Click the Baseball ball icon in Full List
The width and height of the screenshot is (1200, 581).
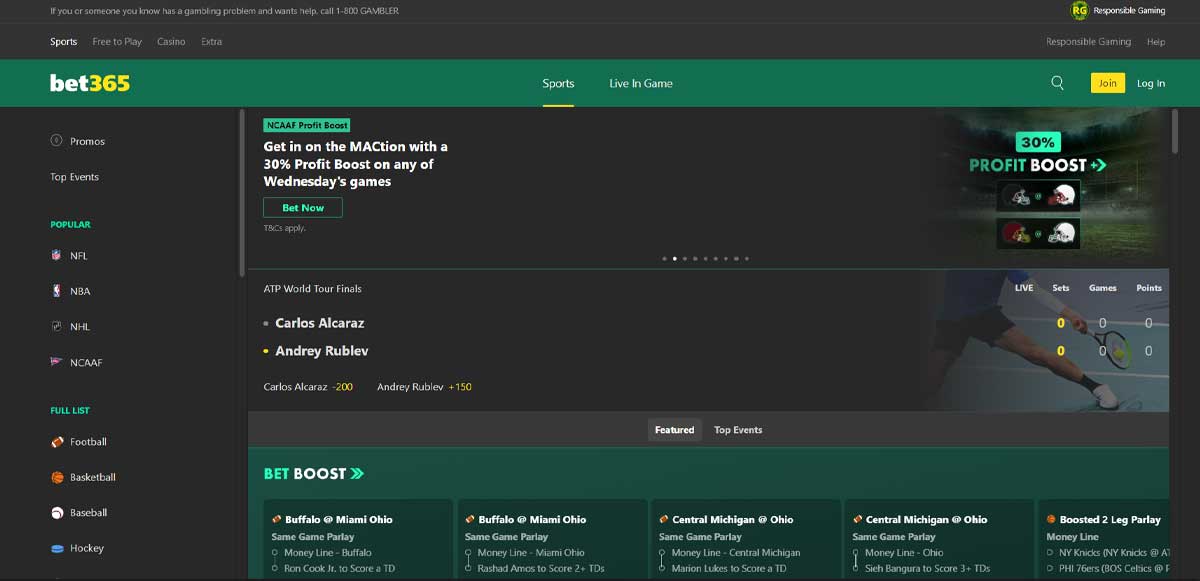57,512
